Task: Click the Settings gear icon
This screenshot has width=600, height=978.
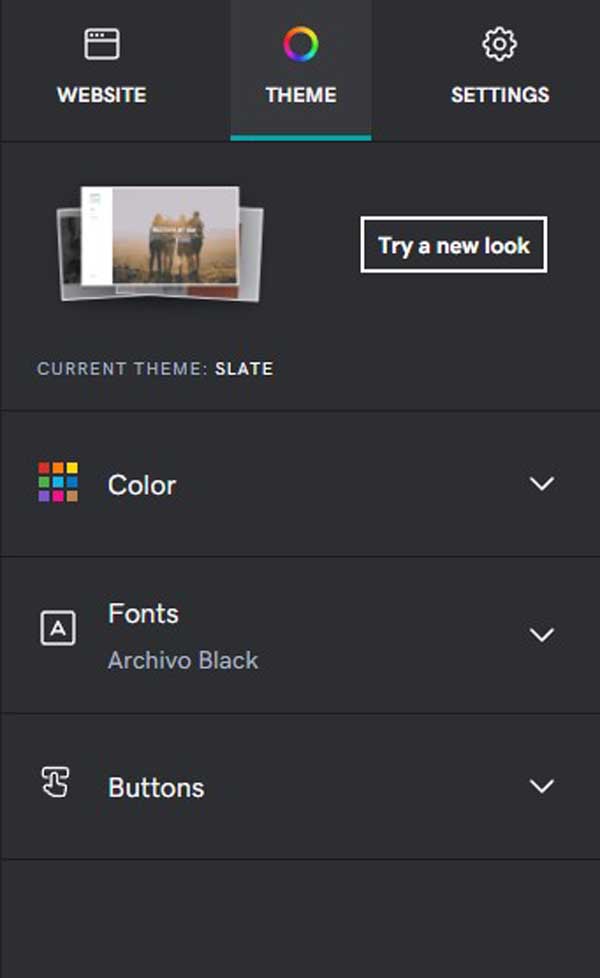Action: click(499, 45)
